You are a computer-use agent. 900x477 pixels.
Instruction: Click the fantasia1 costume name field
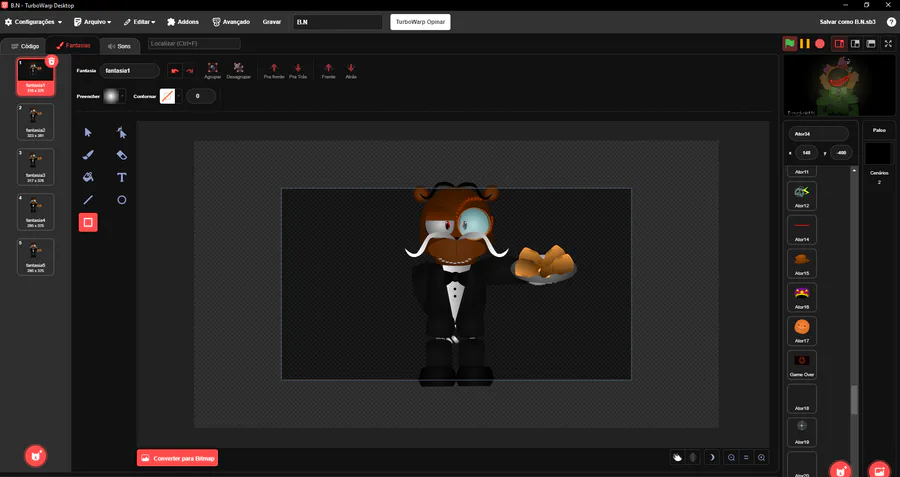[x=130, y=71]
